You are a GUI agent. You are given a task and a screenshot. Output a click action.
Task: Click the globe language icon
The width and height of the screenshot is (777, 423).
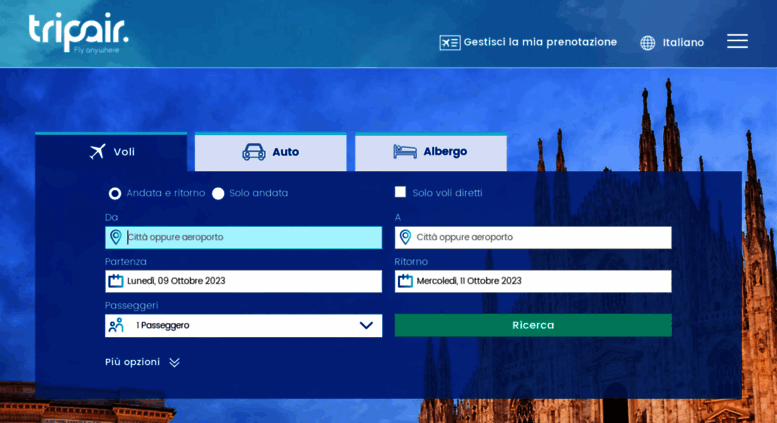click(648, 43)
